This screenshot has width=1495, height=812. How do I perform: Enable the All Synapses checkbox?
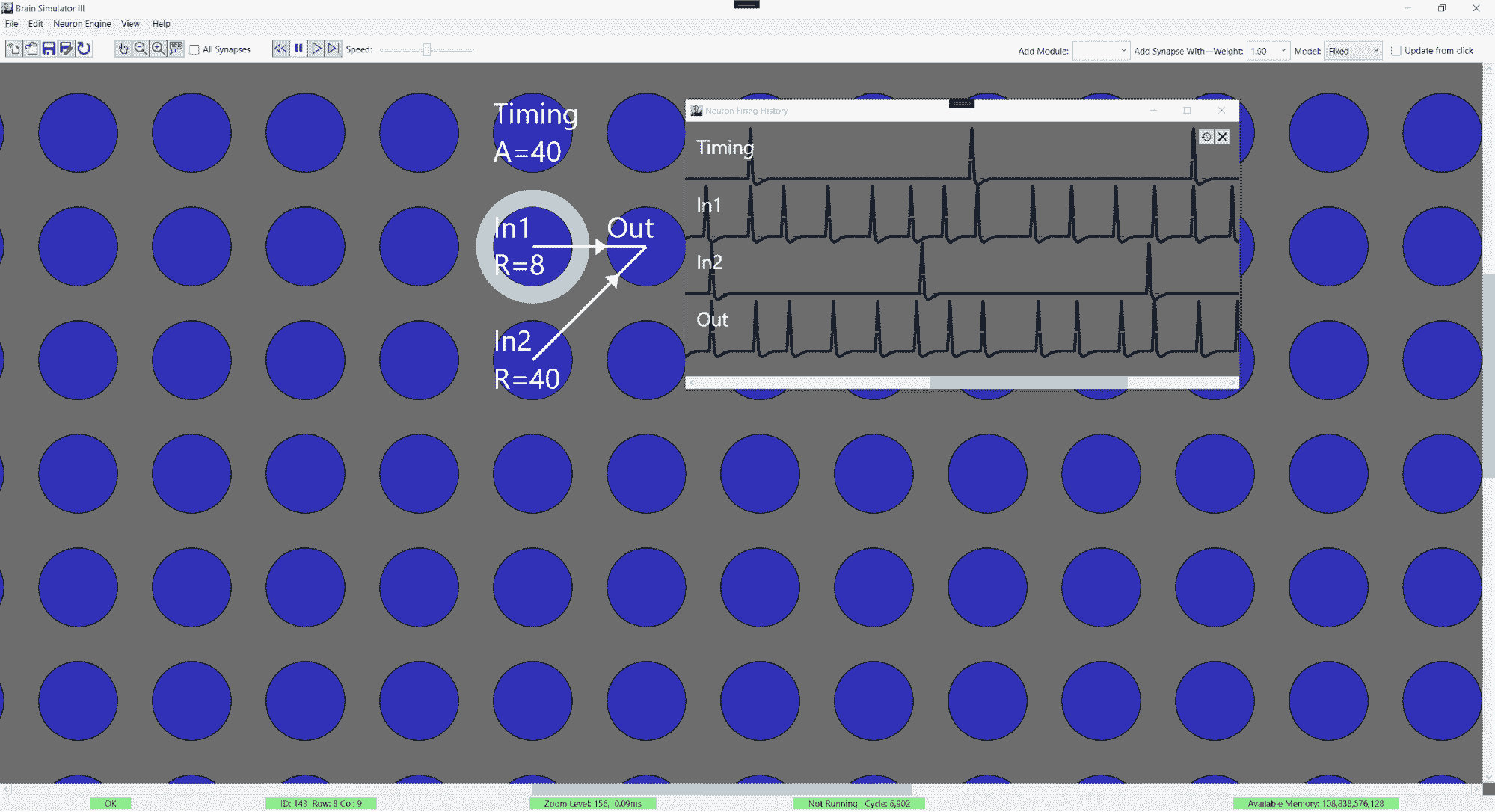pyautogui.click(x=194, y=50)
